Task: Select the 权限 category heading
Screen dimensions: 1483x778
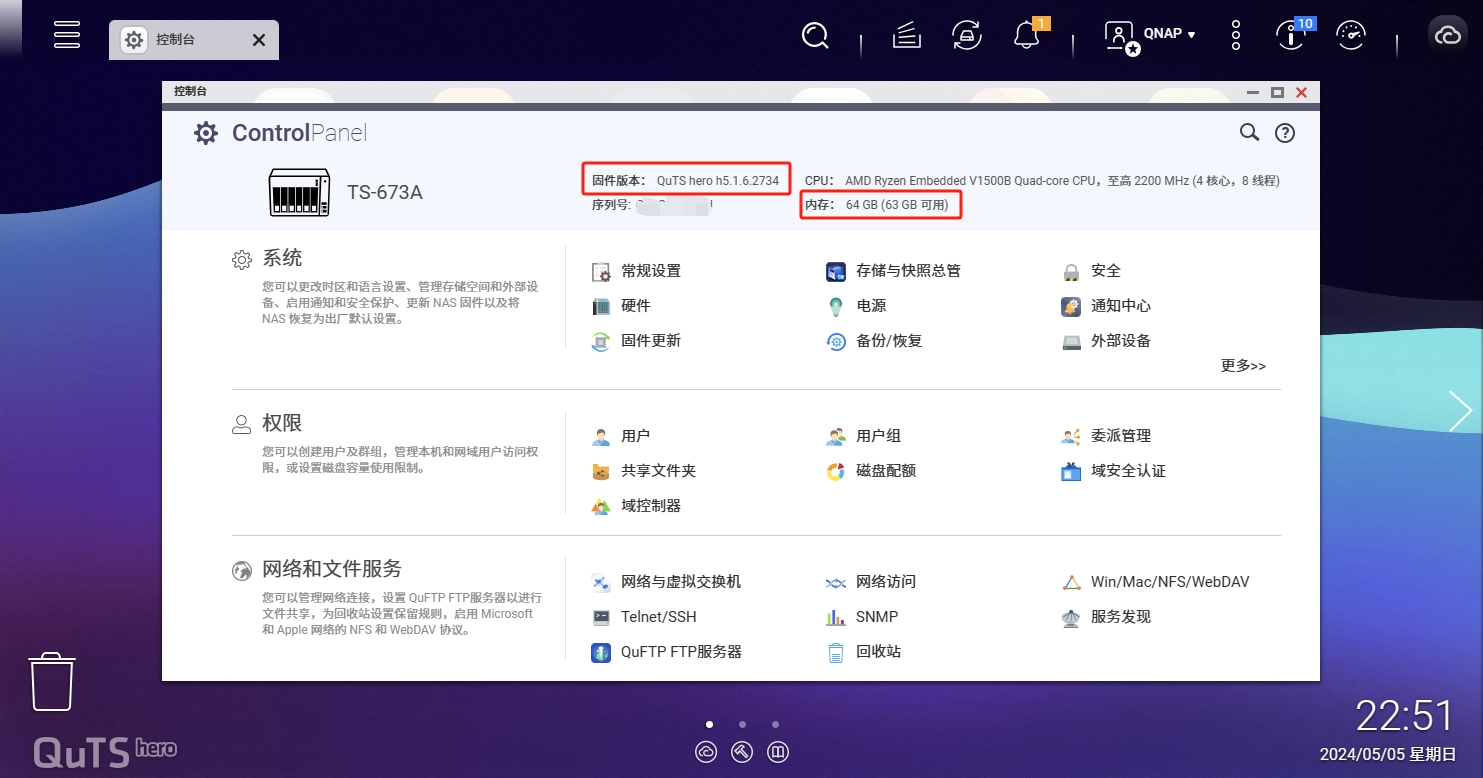Action: [282, 423]
